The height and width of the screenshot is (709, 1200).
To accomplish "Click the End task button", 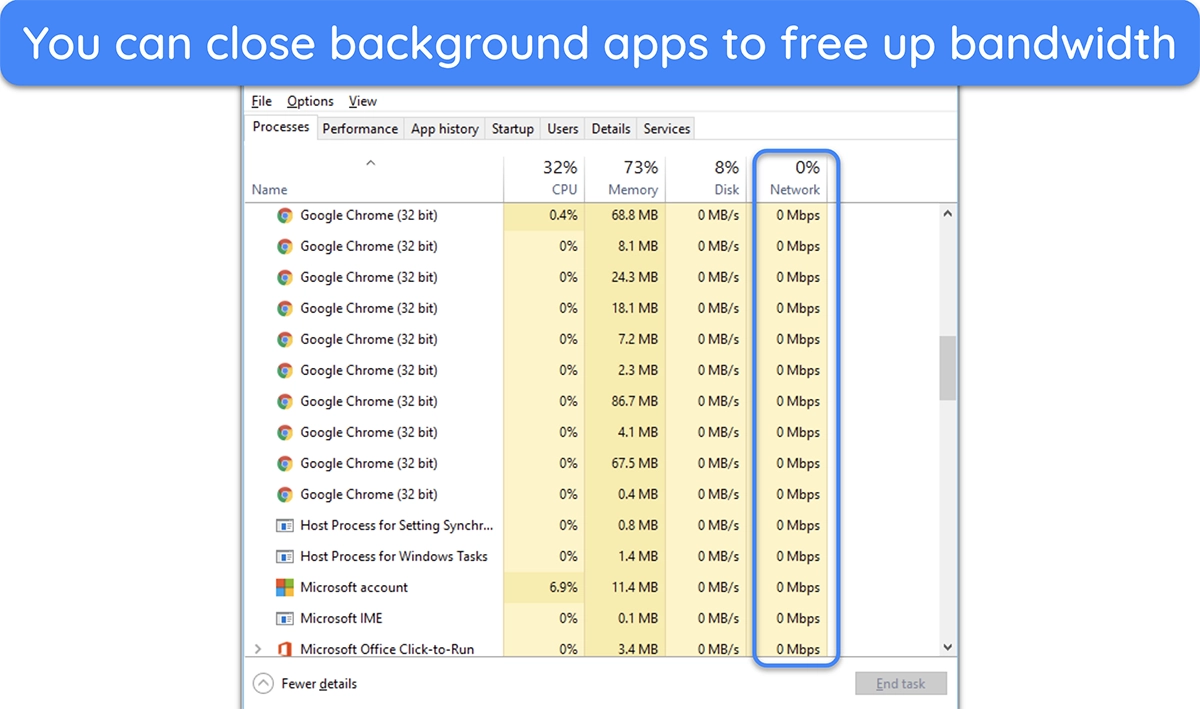I will pyautogui.click(x=901, y=684).
